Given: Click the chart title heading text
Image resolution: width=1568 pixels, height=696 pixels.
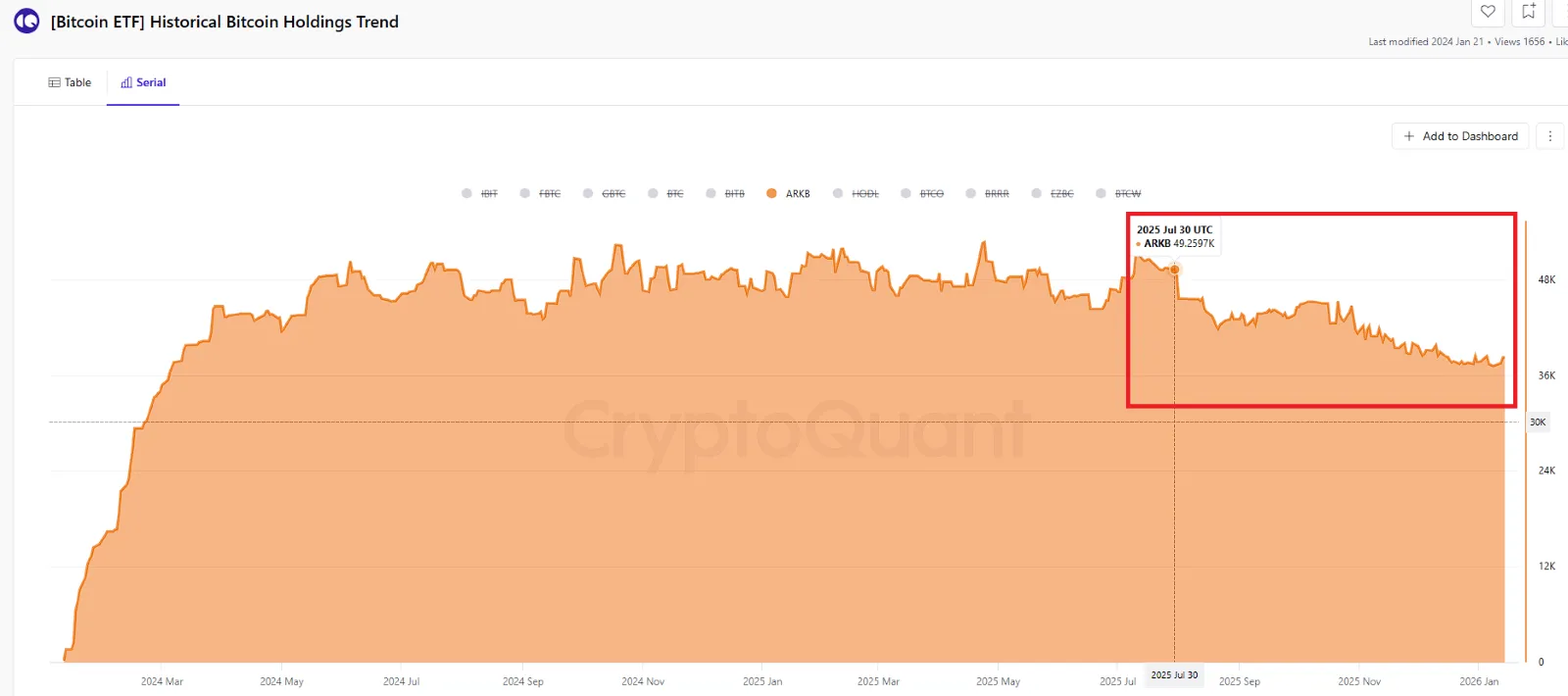Looking at the screenshot, I should pyautogui.click(x=224, y=22).
